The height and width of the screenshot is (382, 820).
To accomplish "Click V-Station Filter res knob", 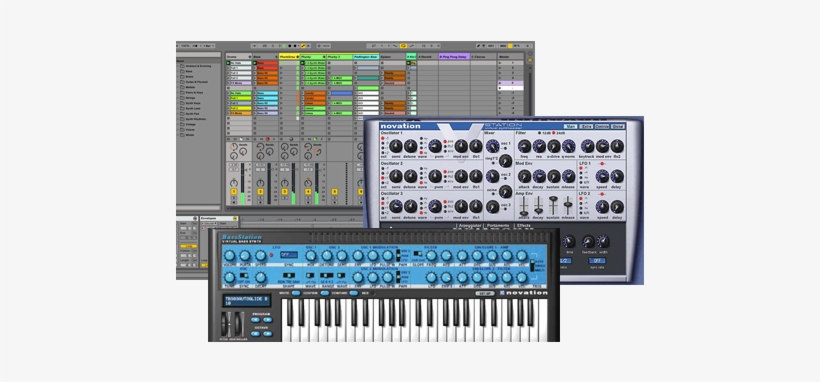I will pyautogui.click(x=539, y=146).
